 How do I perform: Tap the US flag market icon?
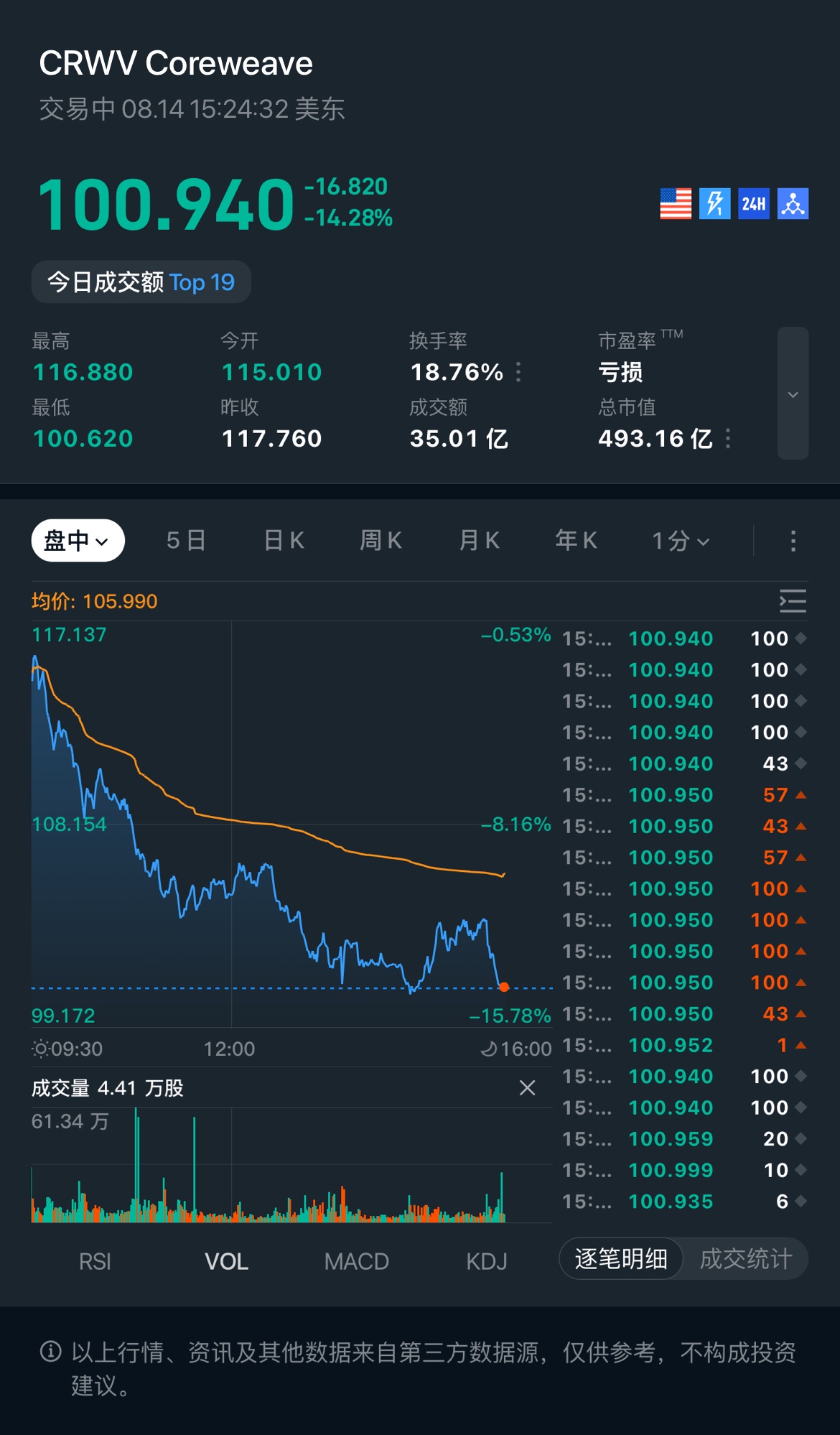[x=676, y=204]
